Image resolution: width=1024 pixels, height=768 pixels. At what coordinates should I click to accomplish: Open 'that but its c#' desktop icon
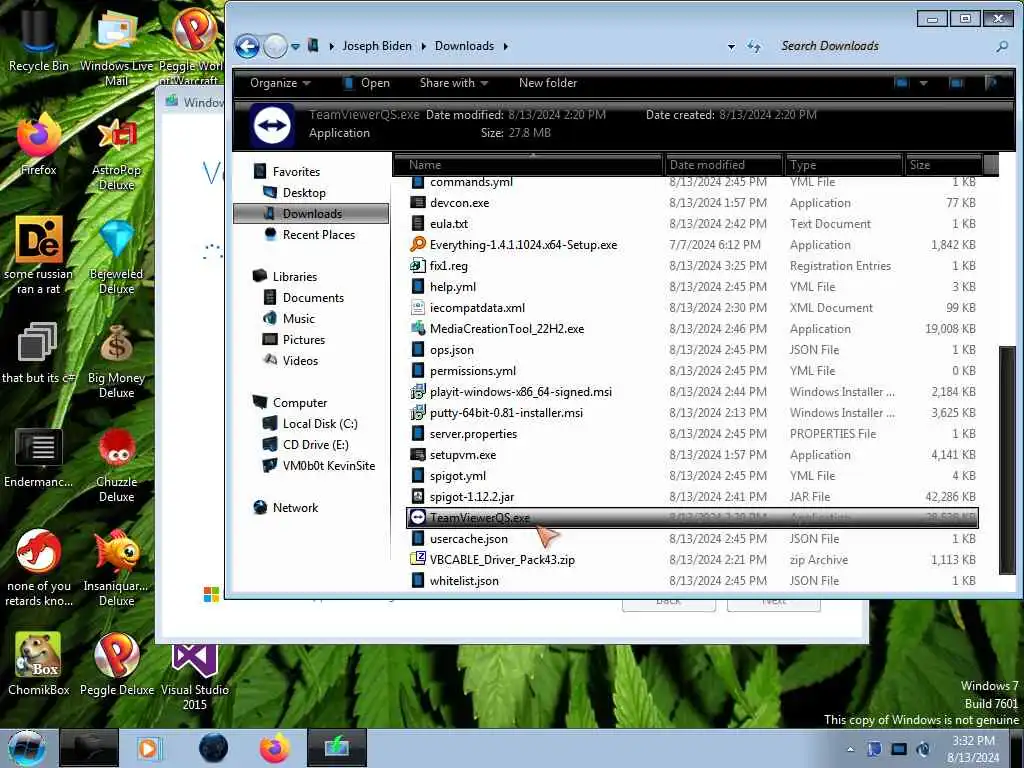tap(38, 353)
